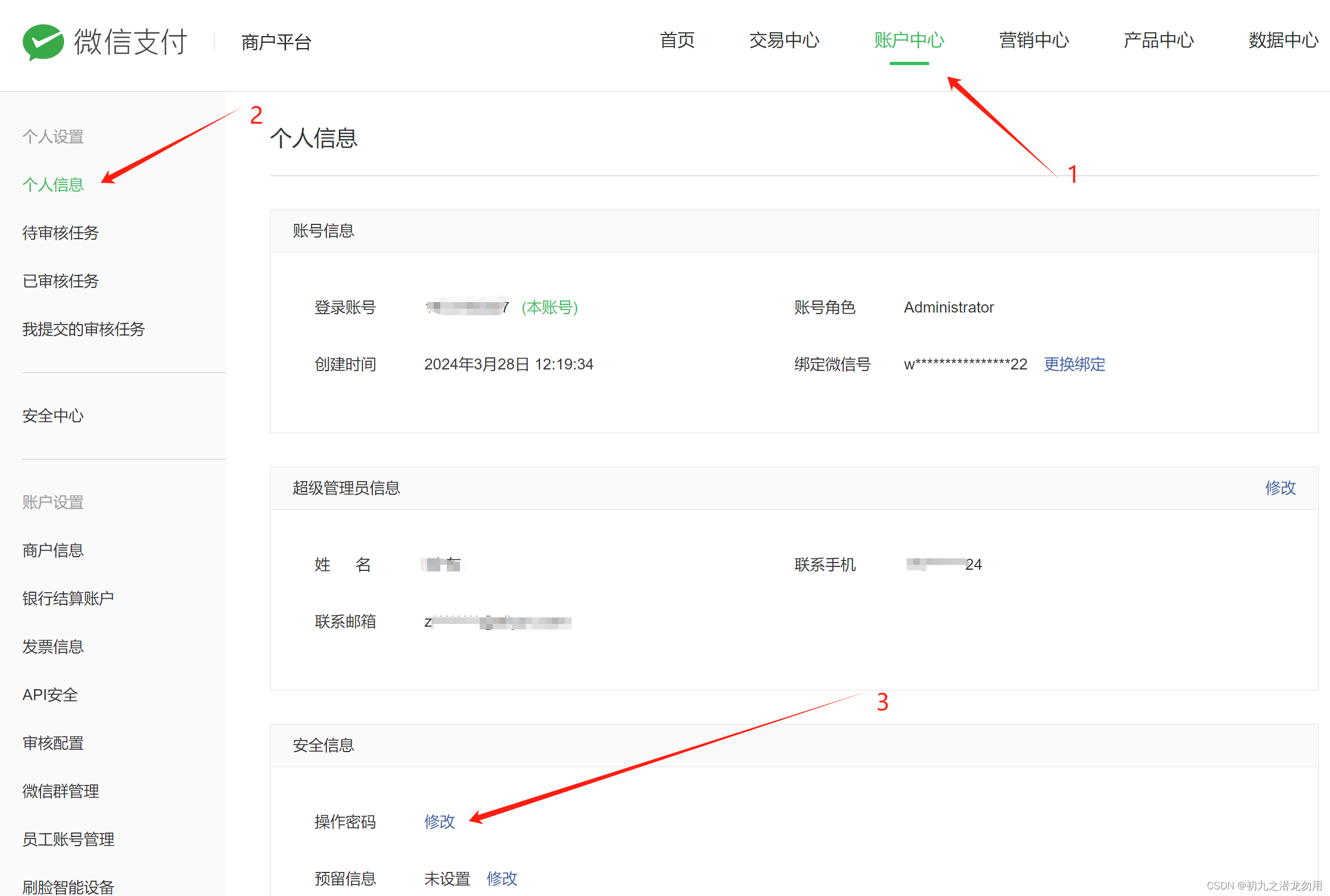Open 员工账号管理 sidebar item
Image resolution: width=1330 pixels, height=896 pixels.
tap(68, 840)
